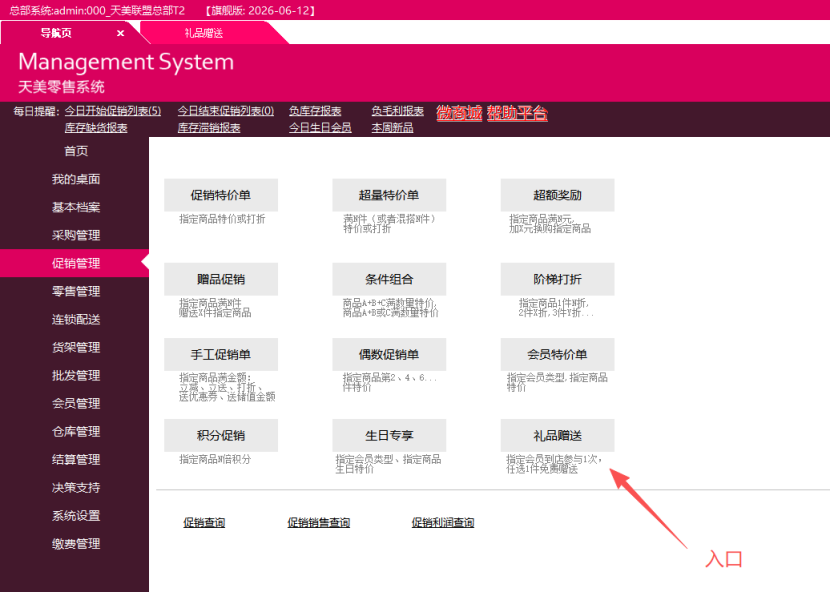Open the 本周新品 link
This screenshot has width=830, height=592.
point(392,128)
